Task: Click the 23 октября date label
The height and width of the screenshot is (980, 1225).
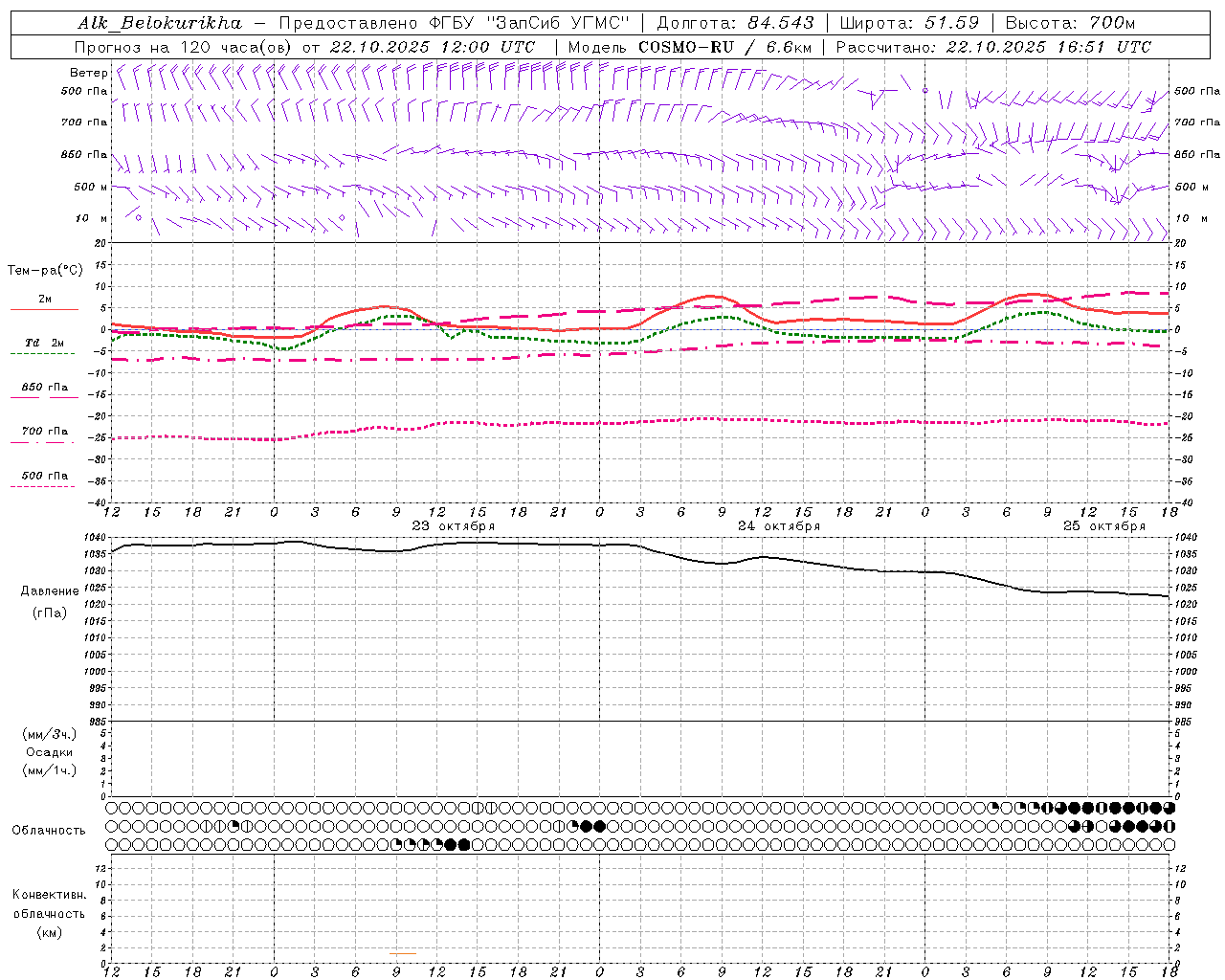Action: pos(454,526)
